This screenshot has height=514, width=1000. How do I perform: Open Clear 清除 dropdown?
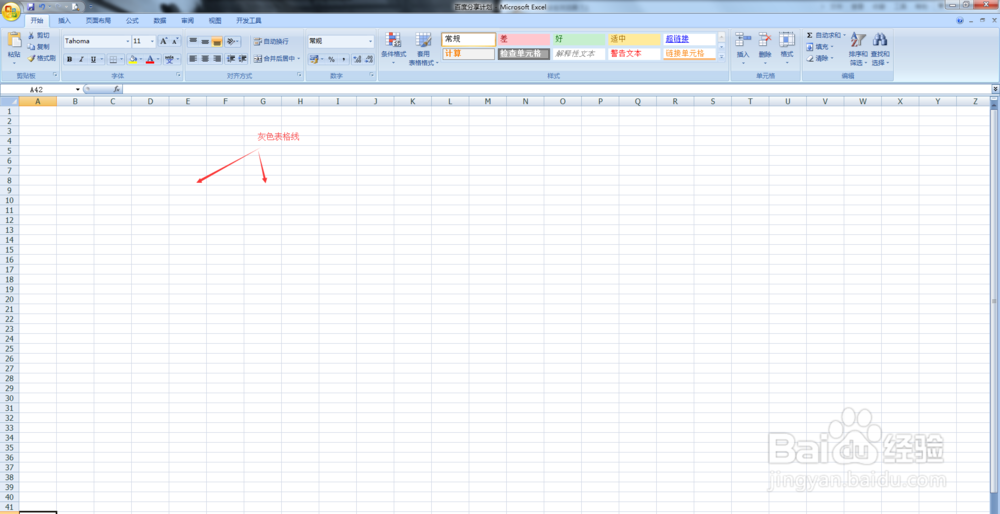820,58
